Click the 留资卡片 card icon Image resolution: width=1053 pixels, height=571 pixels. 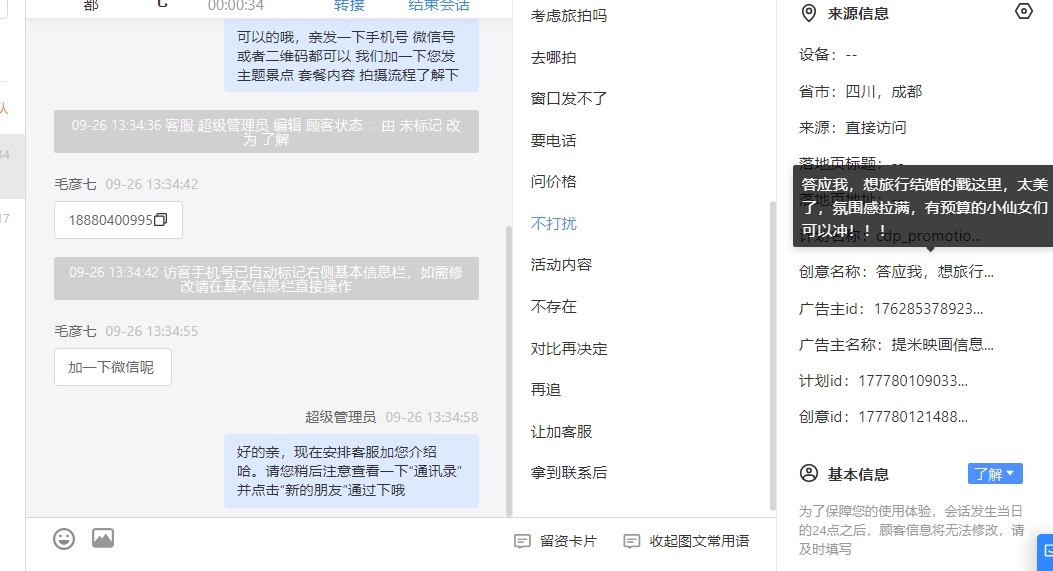click(x=522, y=541)
